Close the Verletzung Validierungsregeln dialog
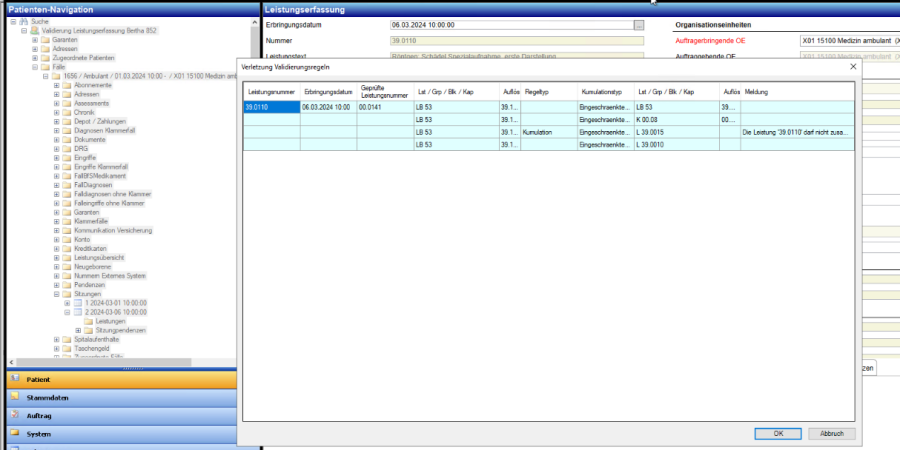The height and width of the screenshot is (450, 900). click(852, 66)
